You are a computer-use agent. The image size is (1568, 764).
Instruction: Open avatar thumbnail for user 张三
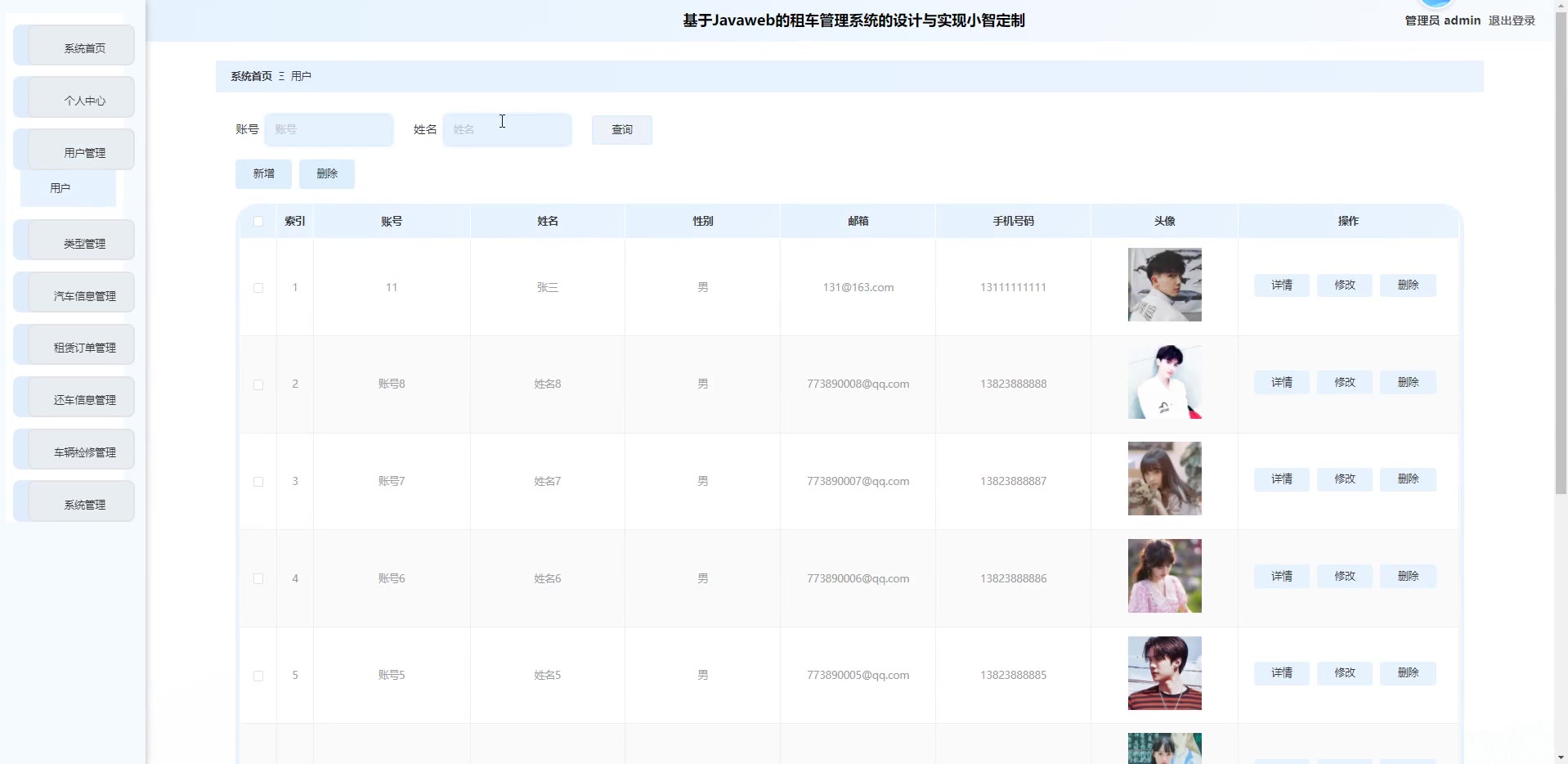[1164, 285]
